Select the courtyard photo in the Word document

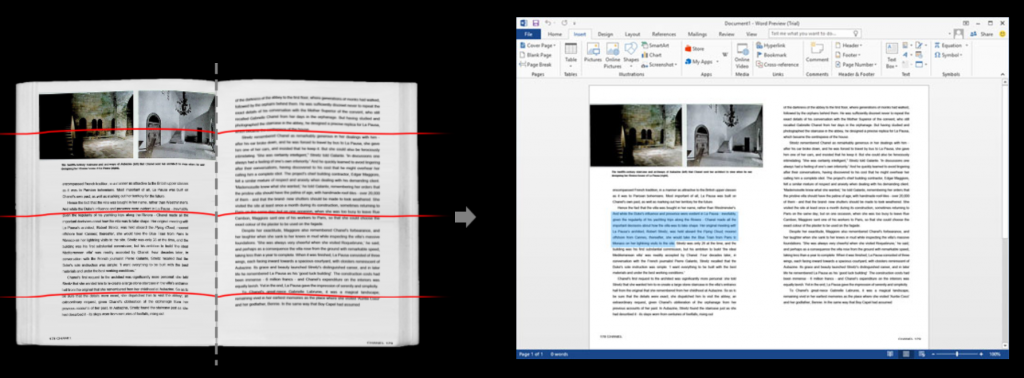tap(635, 135)
